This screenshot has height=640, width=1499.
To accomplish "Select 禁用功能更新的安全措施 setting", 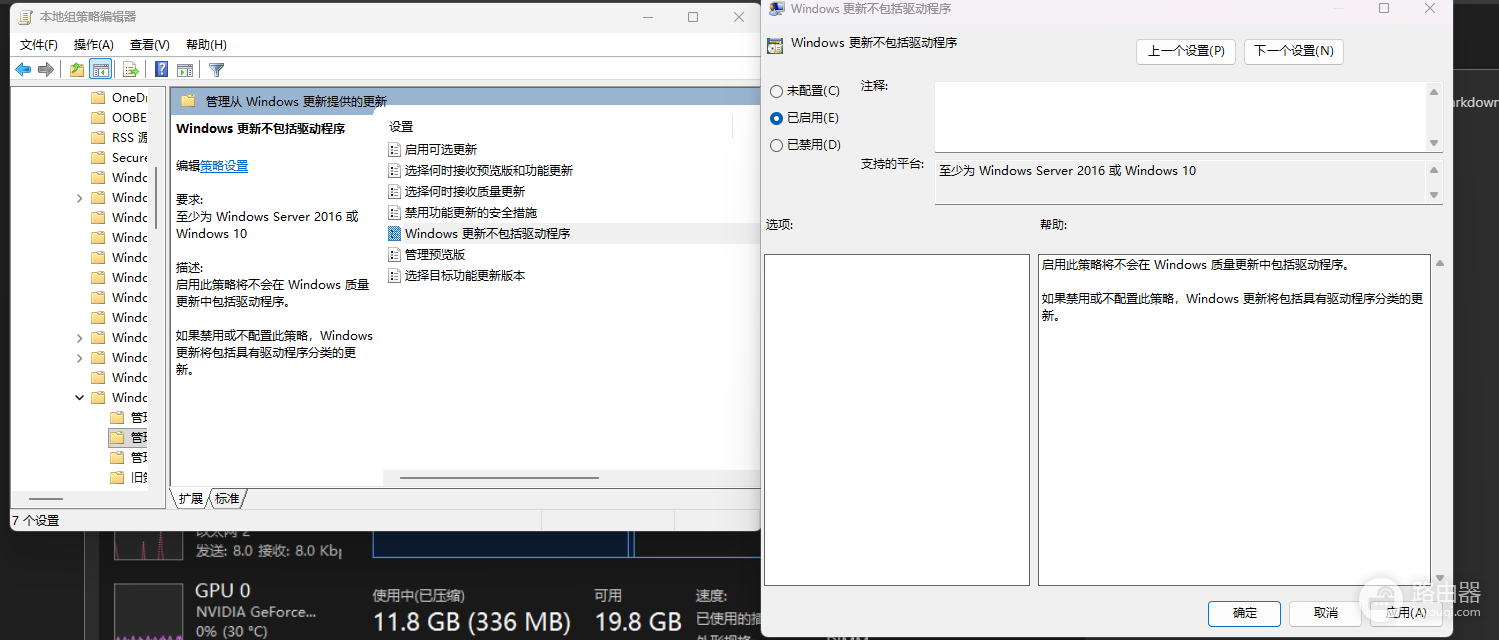I will 471,212.
